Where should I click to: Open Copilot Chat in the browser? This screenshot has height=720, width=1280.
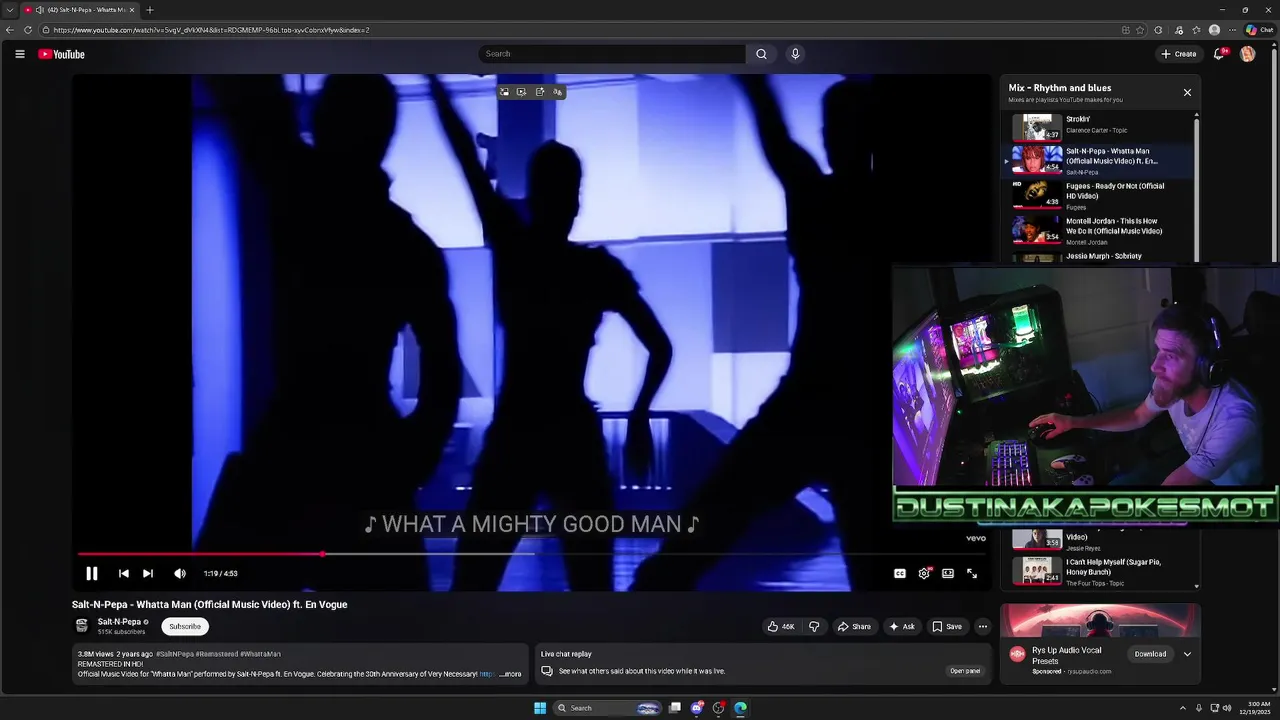pyautogui.click(x=1259, y=30)
